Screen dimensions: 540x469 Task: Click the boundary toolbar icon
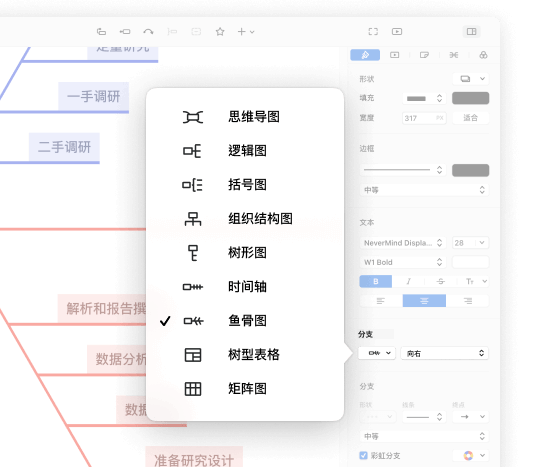(x=196, y=32)
